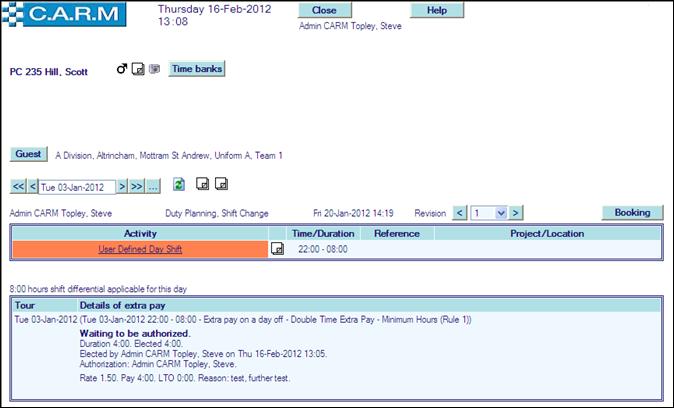Screen dimensions: 674x408
Task: Click the Tue 03-Jan-2012 date field
Action: coord(77,187)
